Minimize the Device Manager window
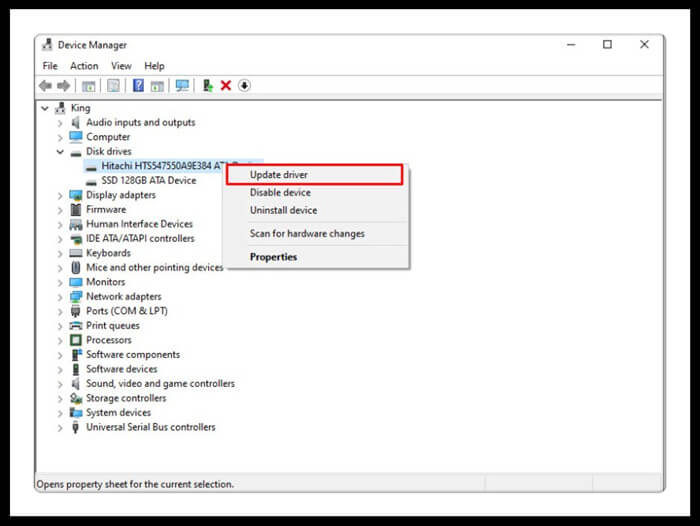Image resolution: width=700 pixels, height=526 pixels. point(571,45)
